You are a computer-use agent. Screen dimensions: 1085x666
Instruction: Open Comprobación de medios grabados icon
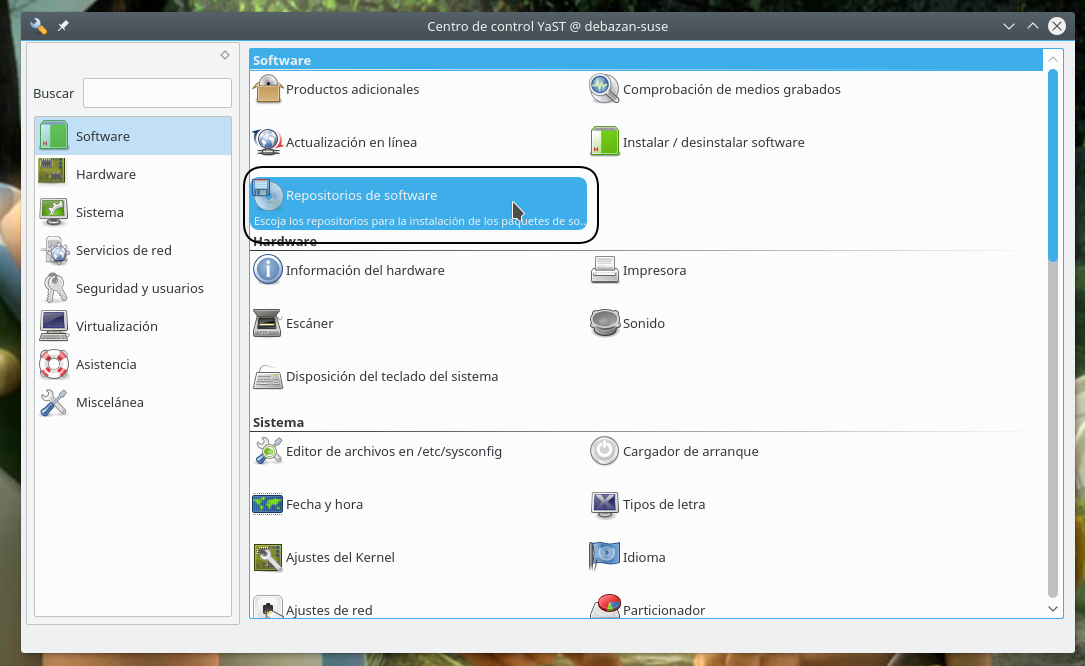point(604,89)
